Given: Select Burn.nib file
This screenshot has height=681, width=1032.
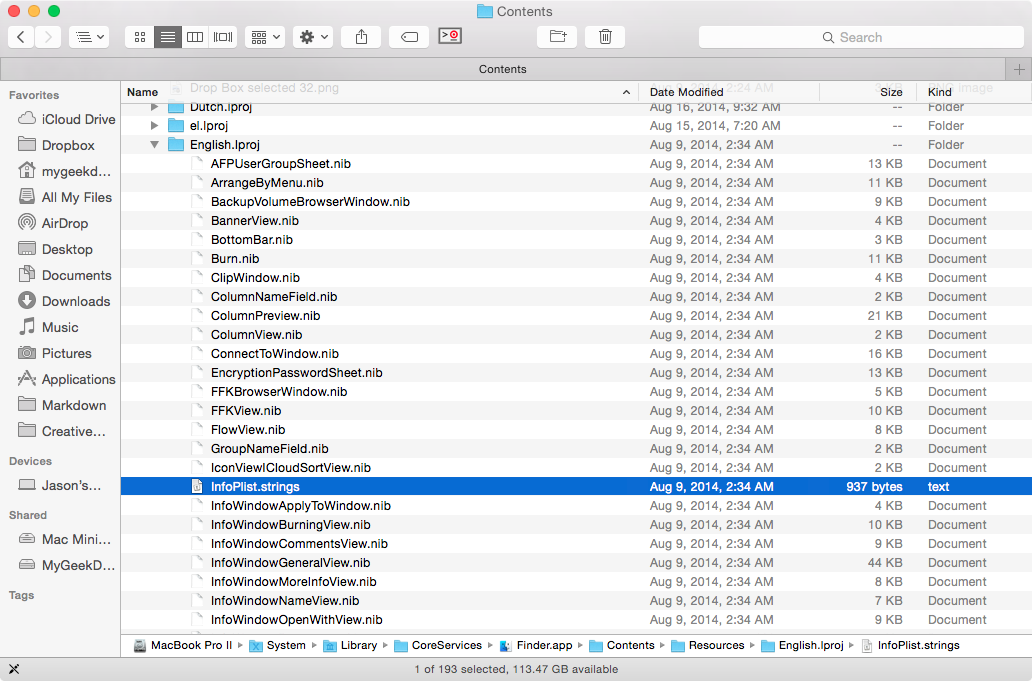Looking at the screenshot, I should [576, 259].
